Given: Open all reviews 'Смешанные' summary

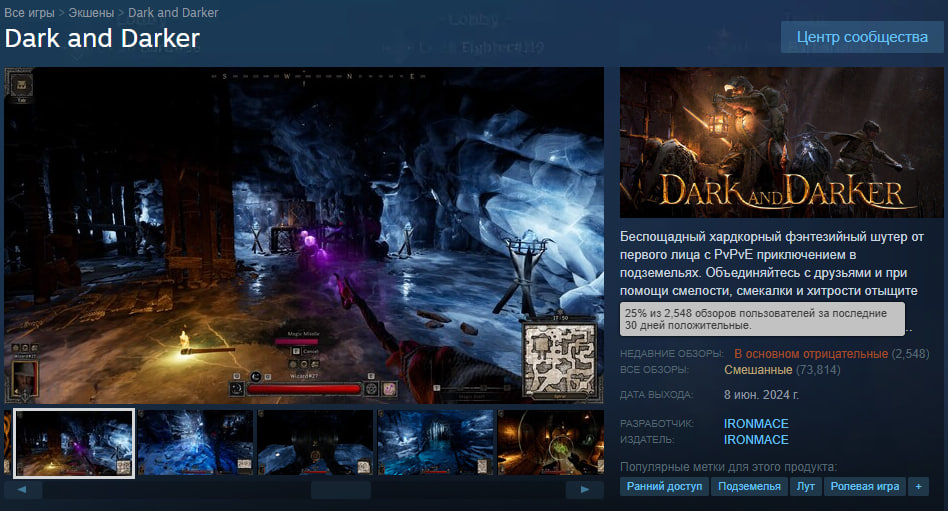Looking at the screenshot, I should [757, 370].
